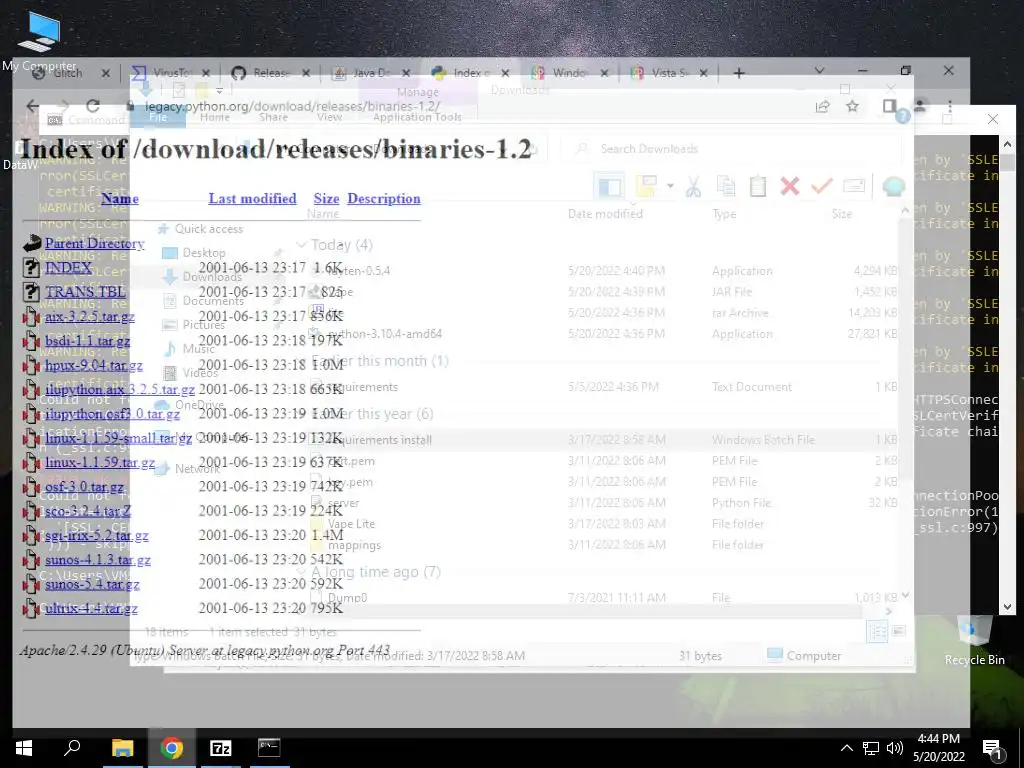Open the Parent Directory link
This screenshot has height=768, width=1024.
(95, 244)
